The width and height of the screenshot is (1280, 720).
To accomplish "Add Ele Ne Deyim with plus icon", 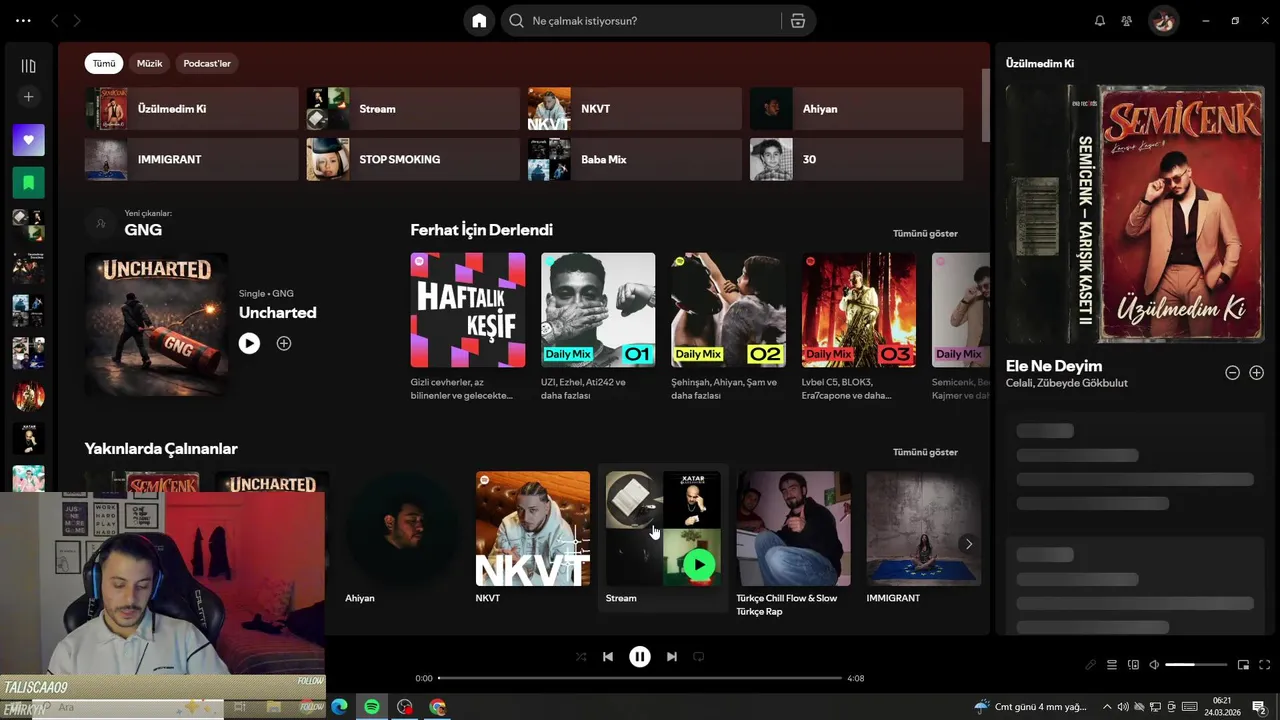I will (1257, 373).
